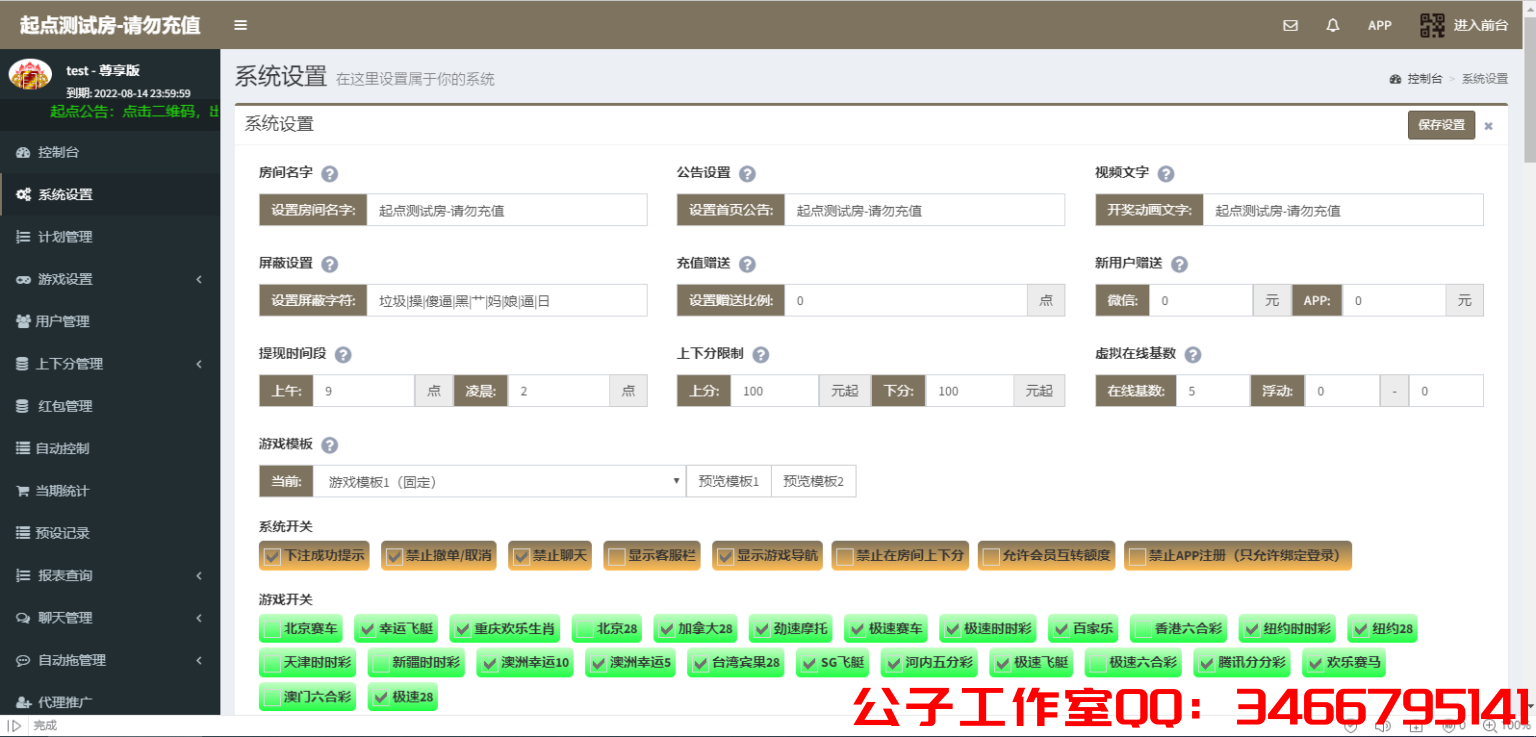
Task: Click the help icon next to 提现时间段
Action: coord(343,355)
